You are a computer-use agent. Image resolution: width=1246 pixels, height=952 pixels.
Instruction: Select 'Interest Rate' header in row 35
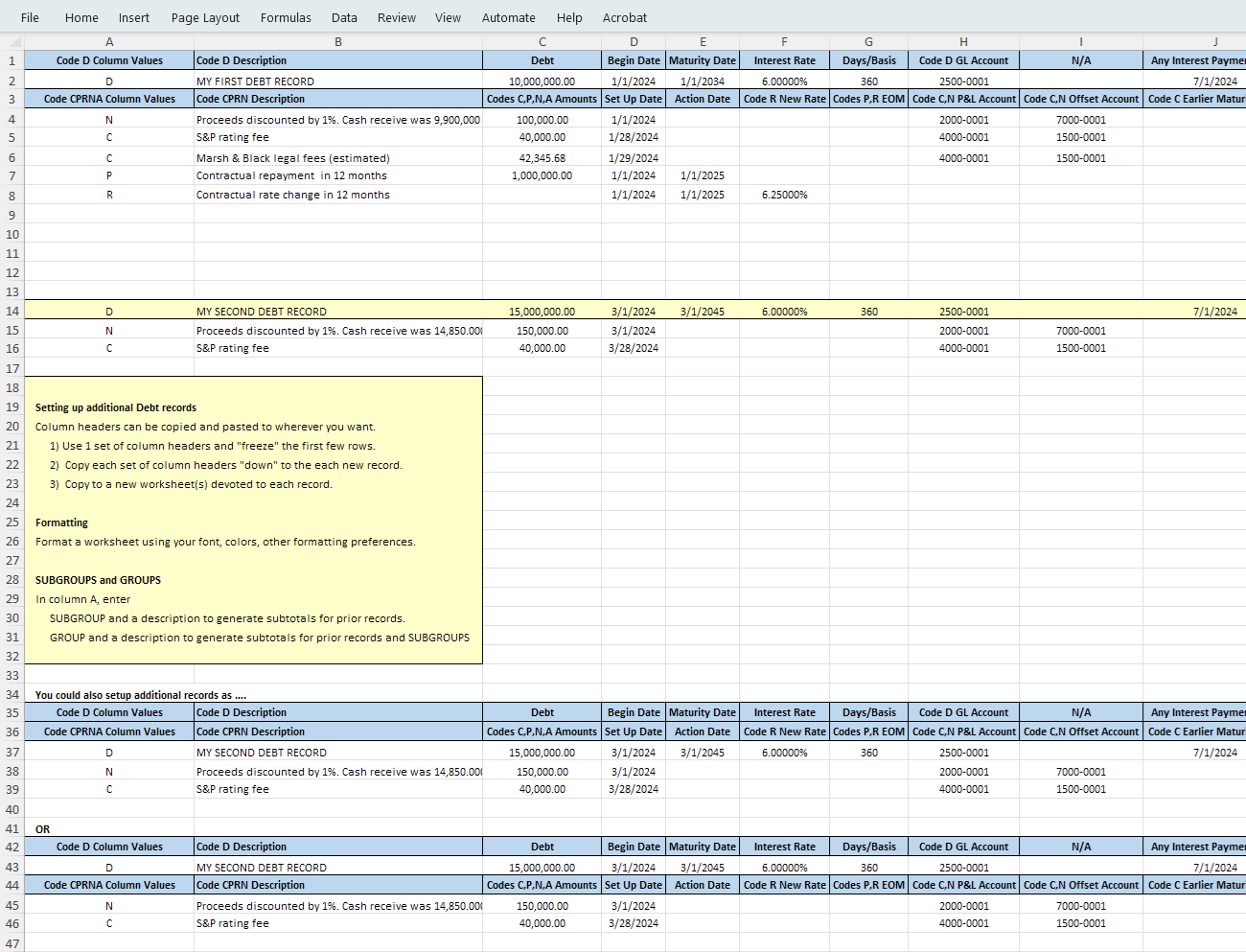coord(784,712)
